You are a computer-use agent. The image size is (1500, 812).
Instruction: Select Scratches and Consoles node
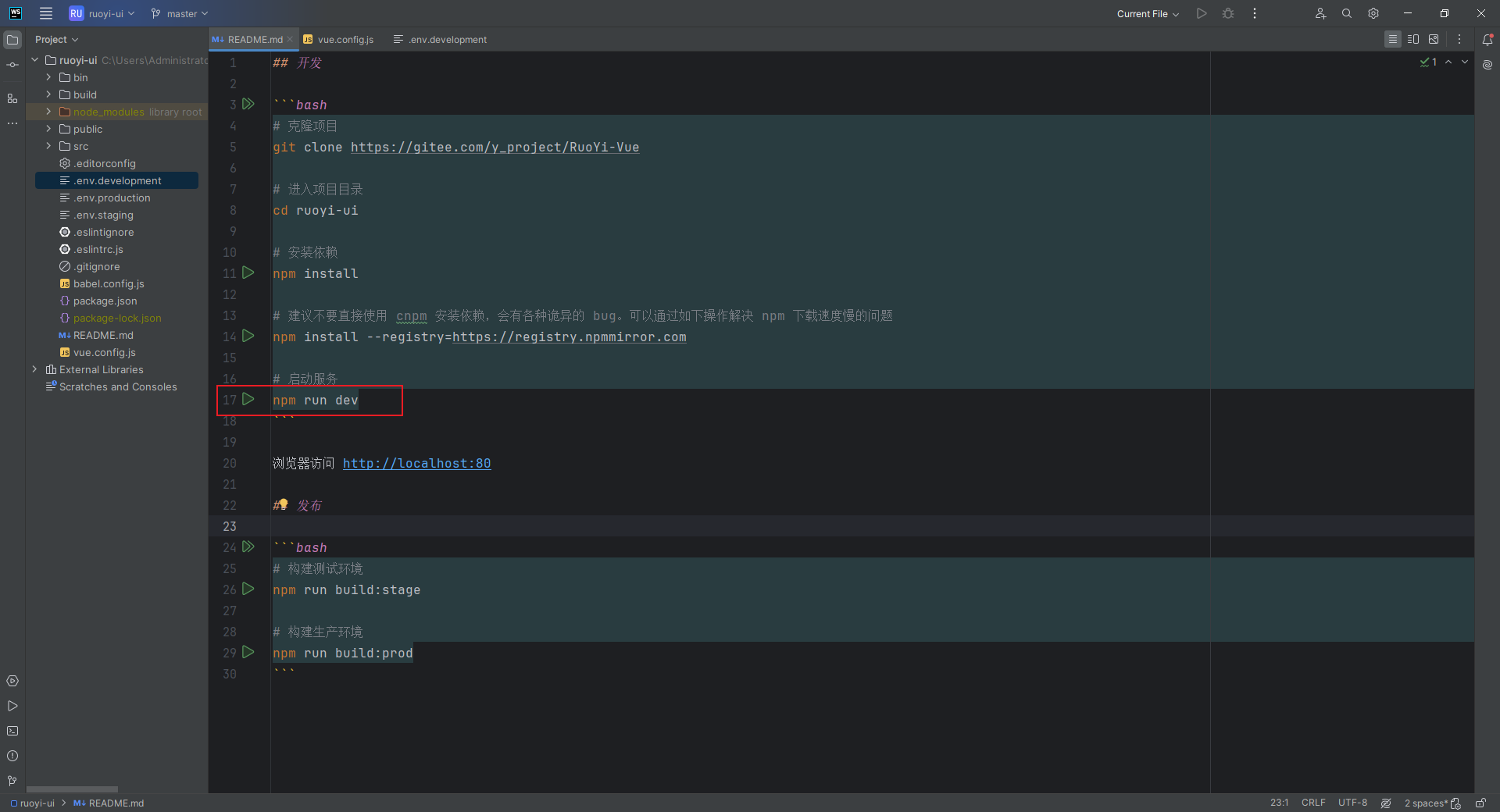[117, 386]
